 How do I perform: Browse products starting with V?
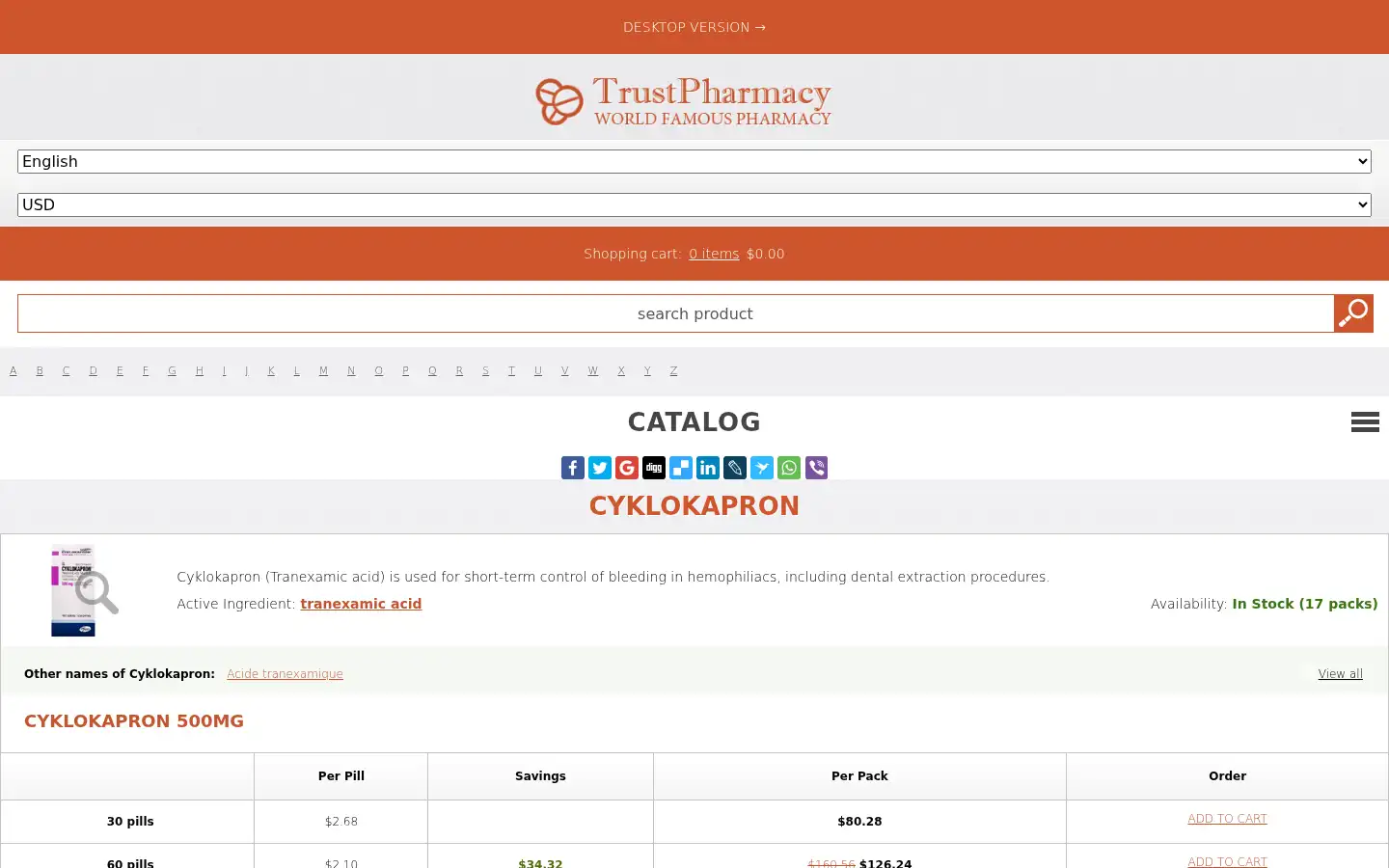pos(564,370)
